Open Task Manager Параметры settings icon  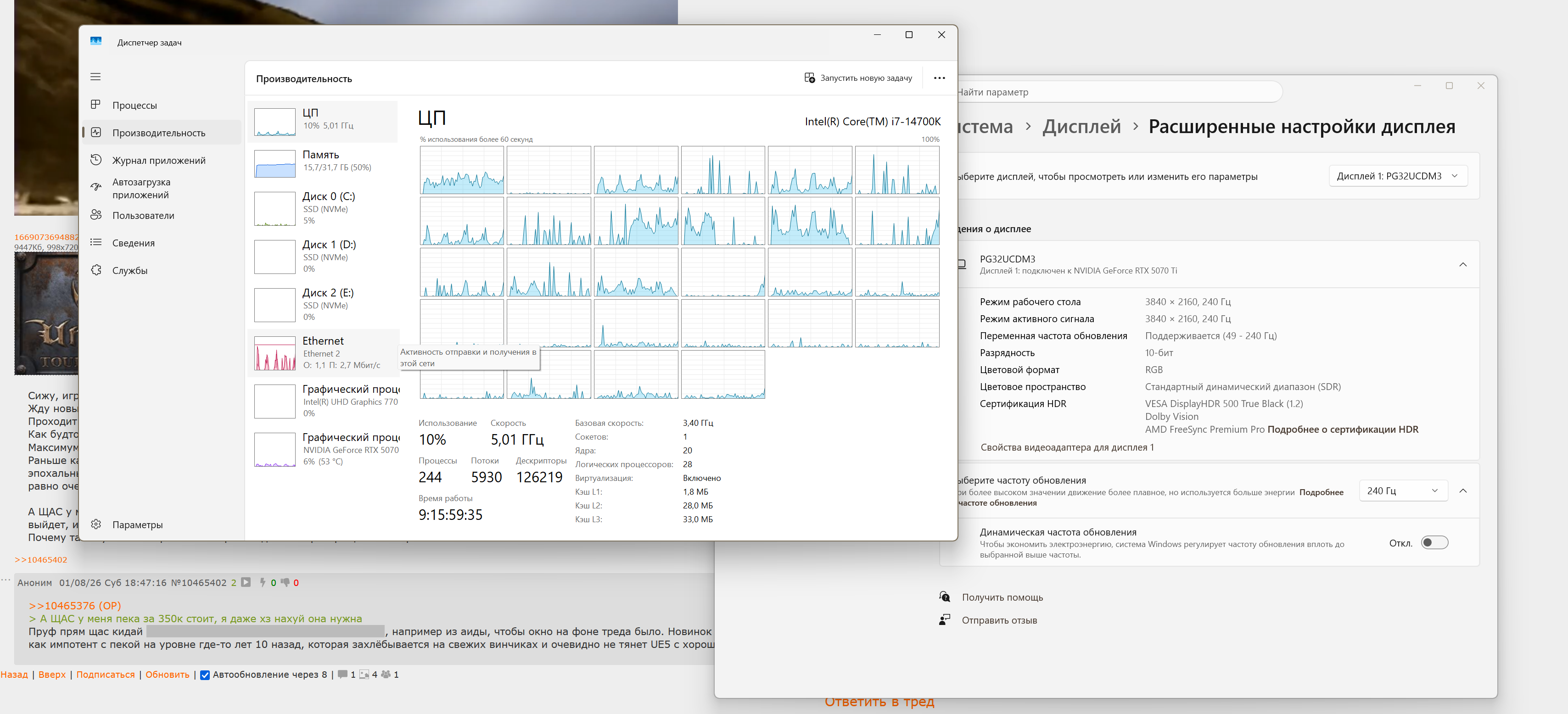tap(95, 524)
